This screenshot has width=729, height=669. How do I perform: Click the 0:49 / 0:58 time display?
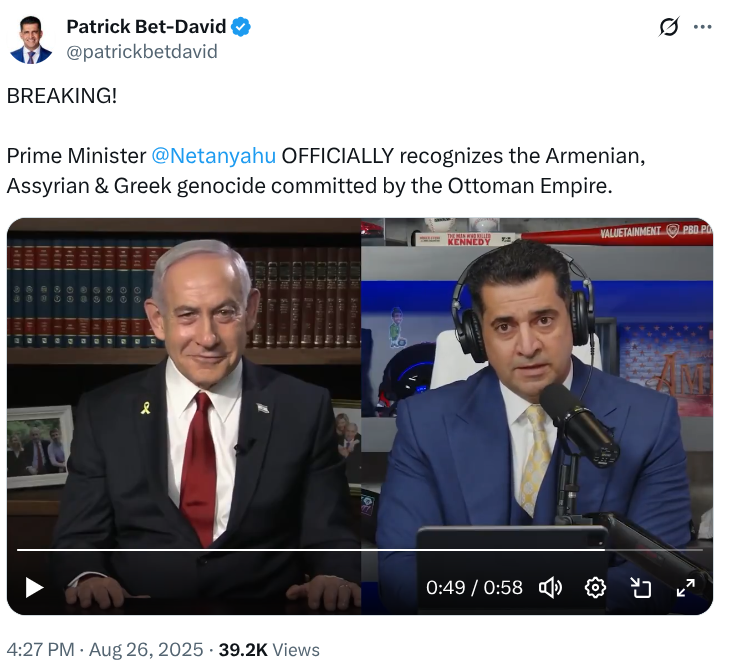pyautogui.click(x=474, y=588)
